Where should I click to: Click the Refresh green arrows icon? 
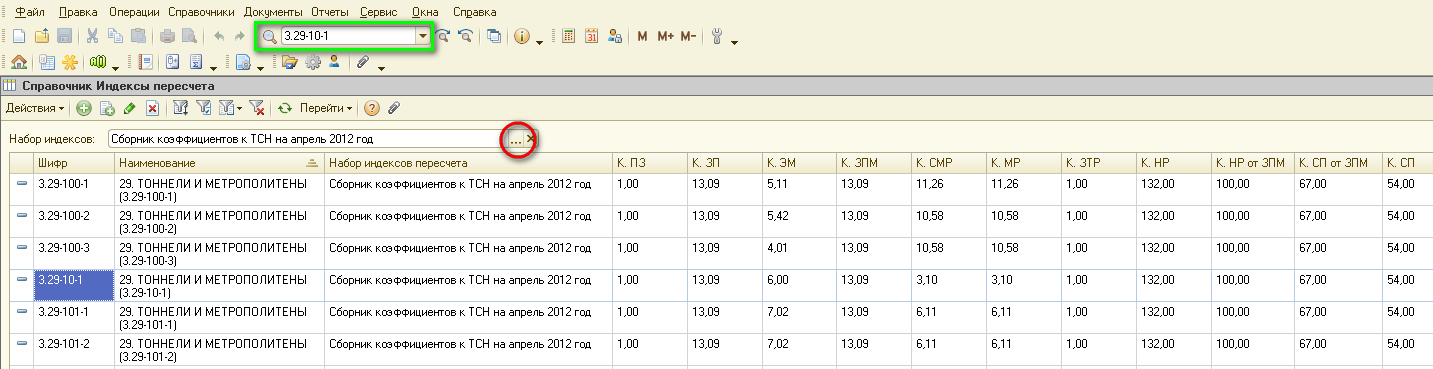(285, 108)
